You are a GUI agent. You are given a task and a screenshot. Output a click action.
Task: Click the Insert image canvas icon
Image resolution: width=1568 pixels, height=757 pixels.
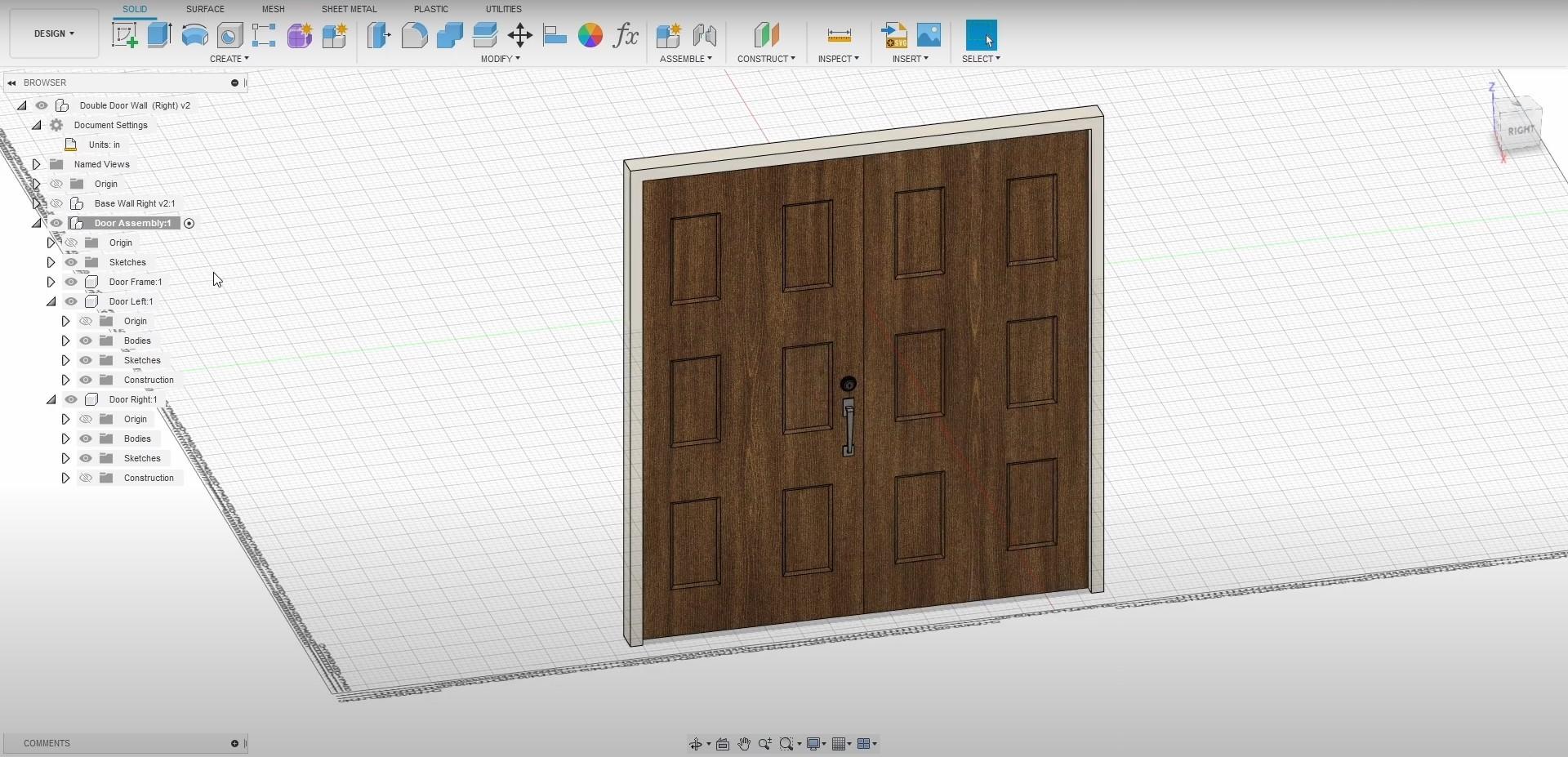[929, 35]
